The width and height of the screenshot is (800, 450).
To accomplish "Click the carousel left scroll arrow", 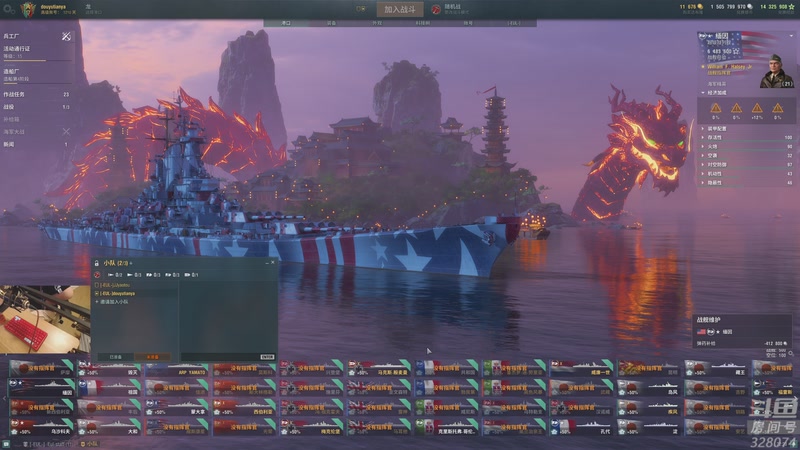I will (4, 398).
